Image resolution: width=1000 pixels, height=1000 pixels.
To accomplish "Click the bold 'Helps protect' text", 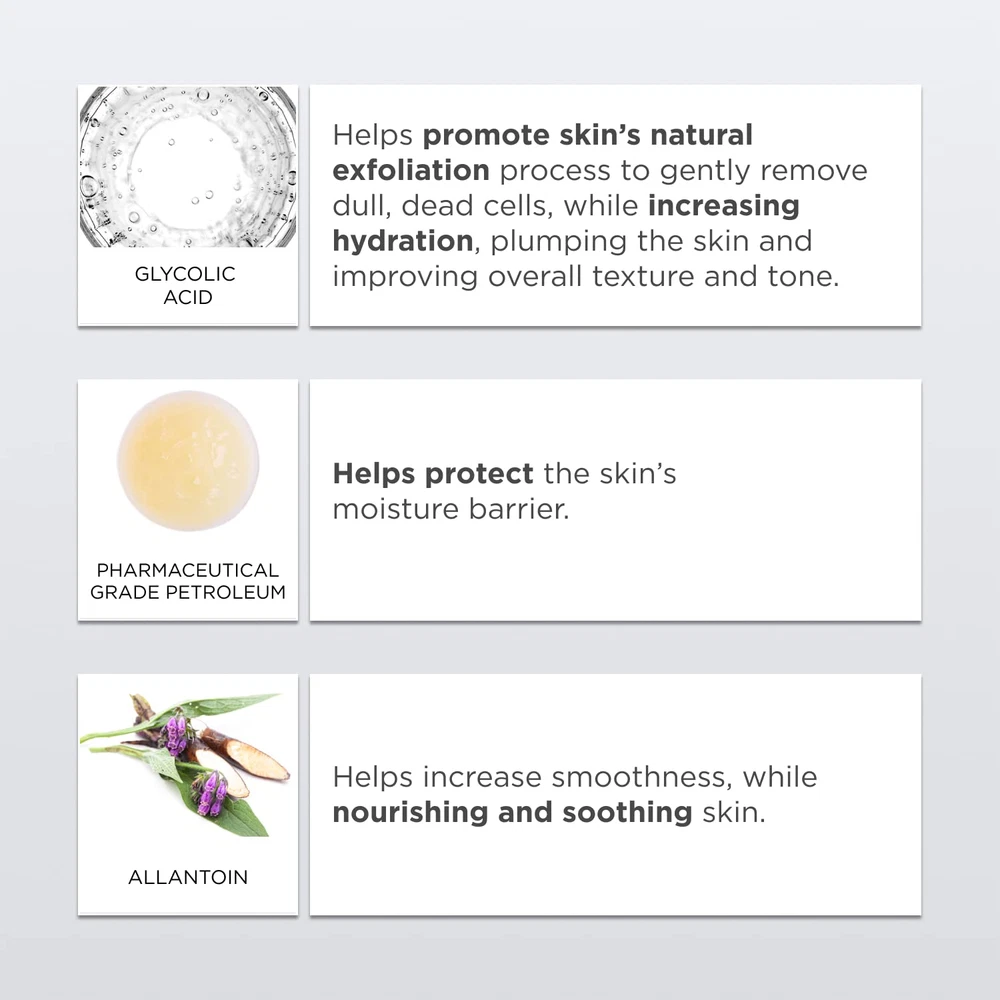I will tap(432, 473).
